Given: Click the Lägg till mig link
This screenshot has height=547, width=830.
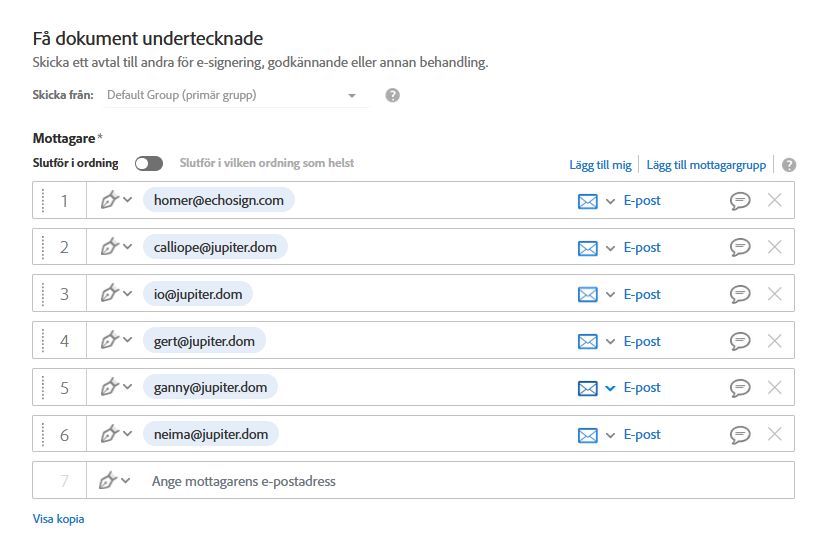Looking at the screenshot, I should (x=600, y=165).
